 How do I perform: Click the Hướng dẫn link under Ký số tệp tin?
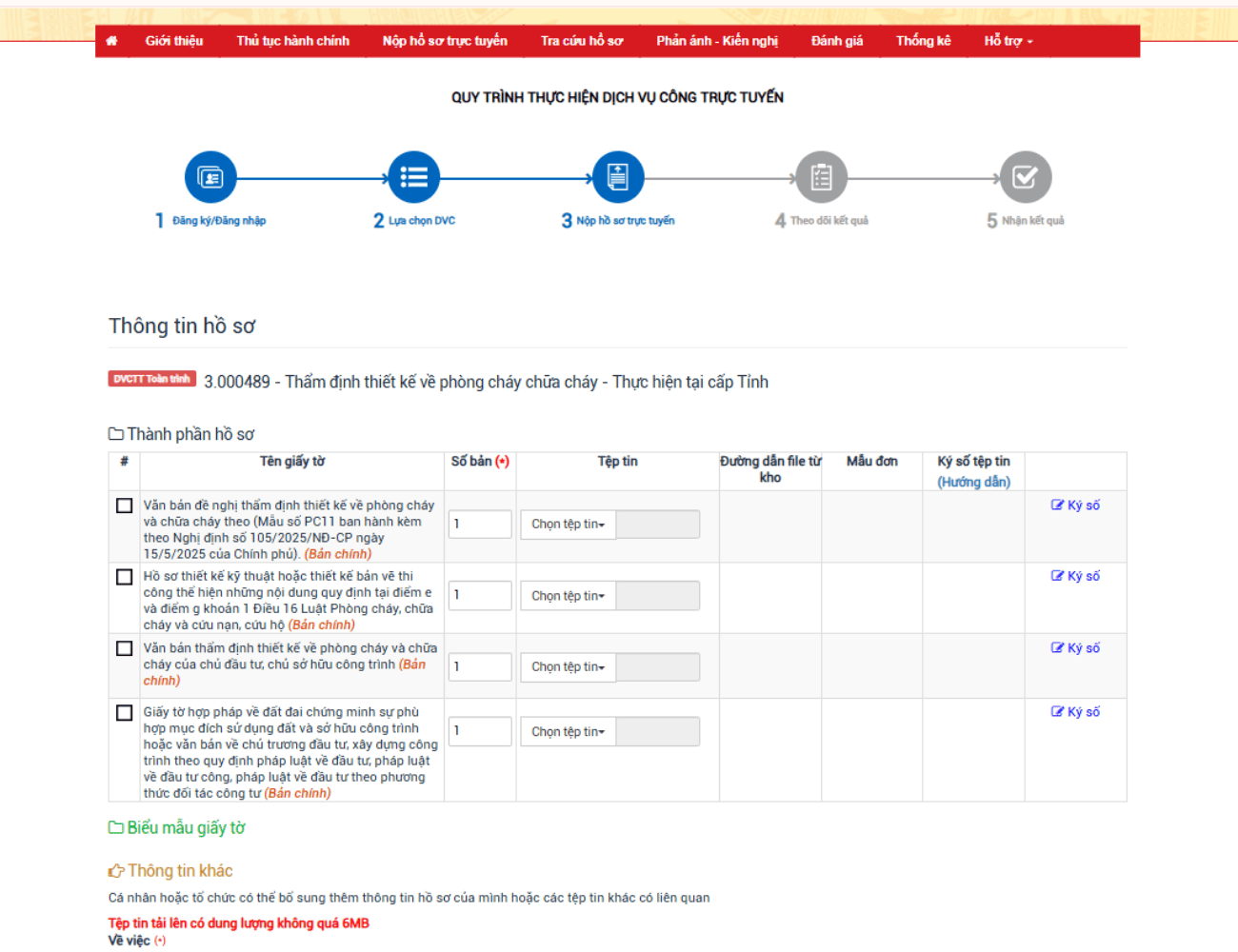[973, 482]
